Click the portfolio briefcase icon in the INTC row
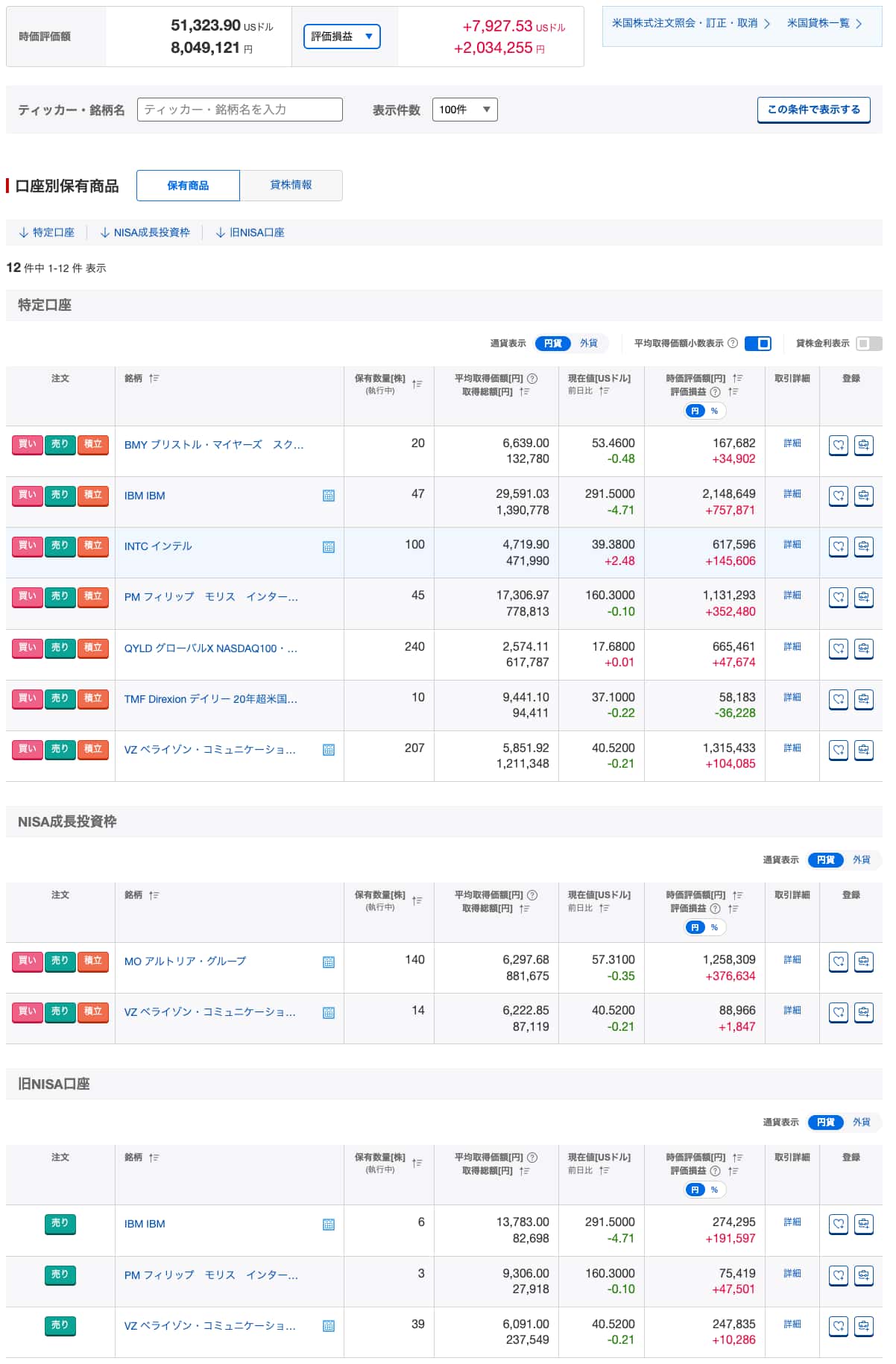896x1364 pixels. pyautogui.click(x=863, y=546)
